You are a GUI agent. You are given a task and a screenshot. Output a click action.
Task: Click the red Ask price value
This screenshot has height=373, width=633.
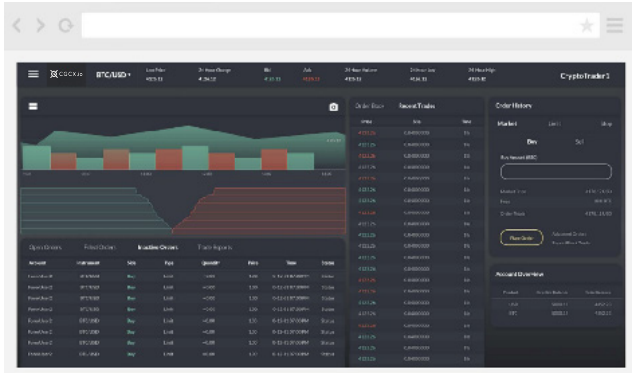tap(311, 79)
